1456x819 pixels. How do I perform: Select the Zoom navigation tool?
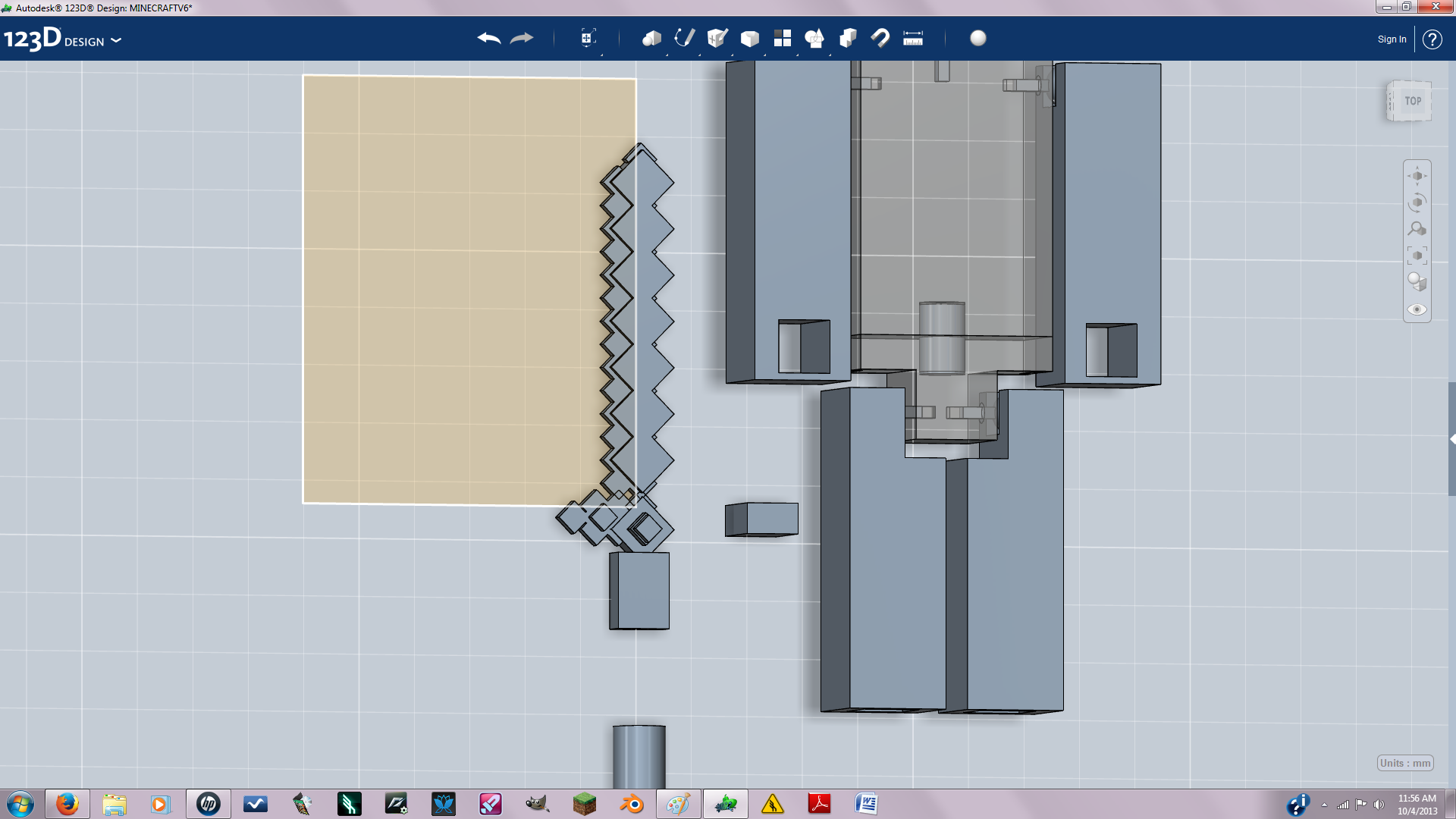tap(1417, 229)
